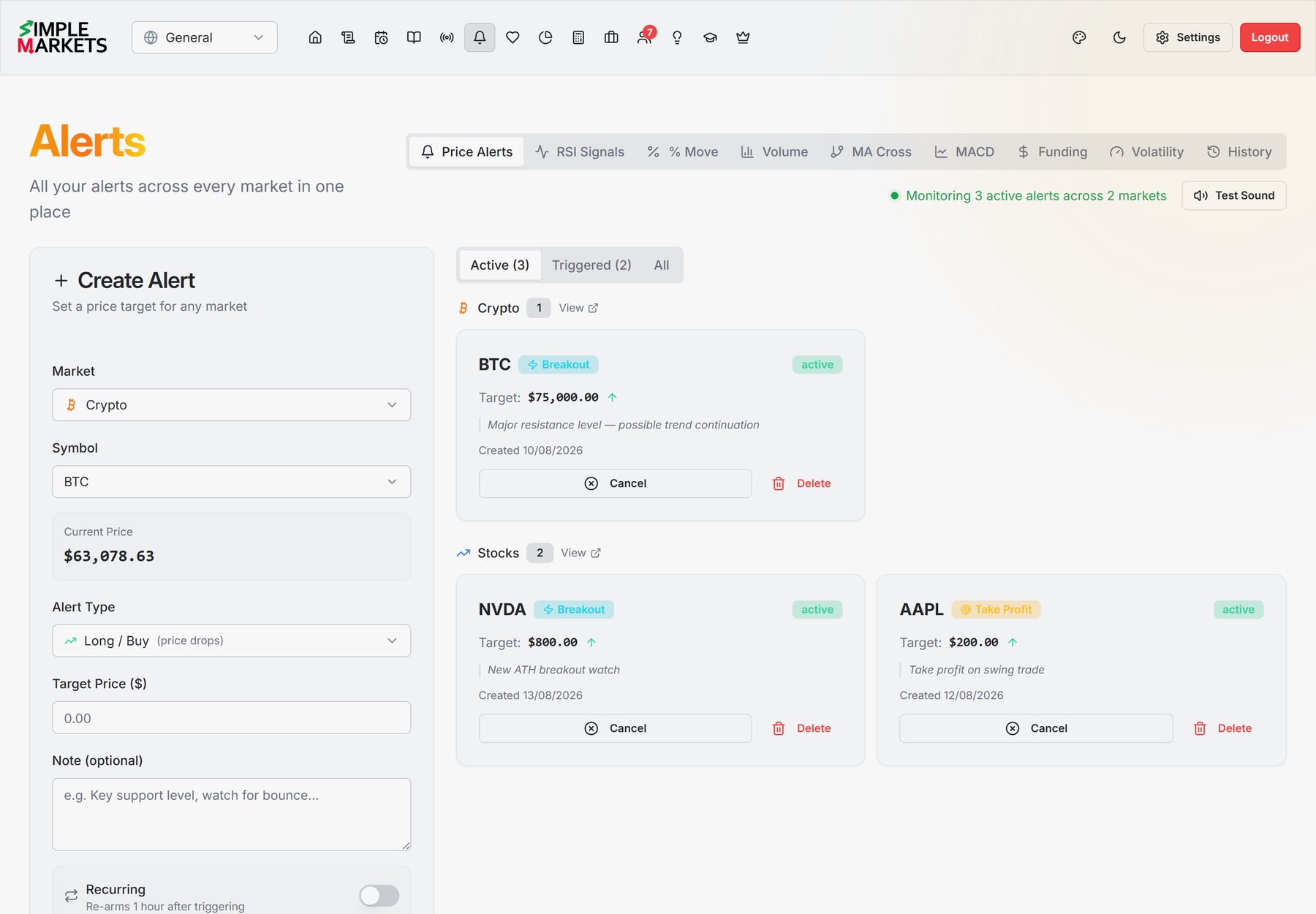Open the Market dropdown showing Crypto
This screenshot has width=1316, height=914.
click(x=232, y=405)
